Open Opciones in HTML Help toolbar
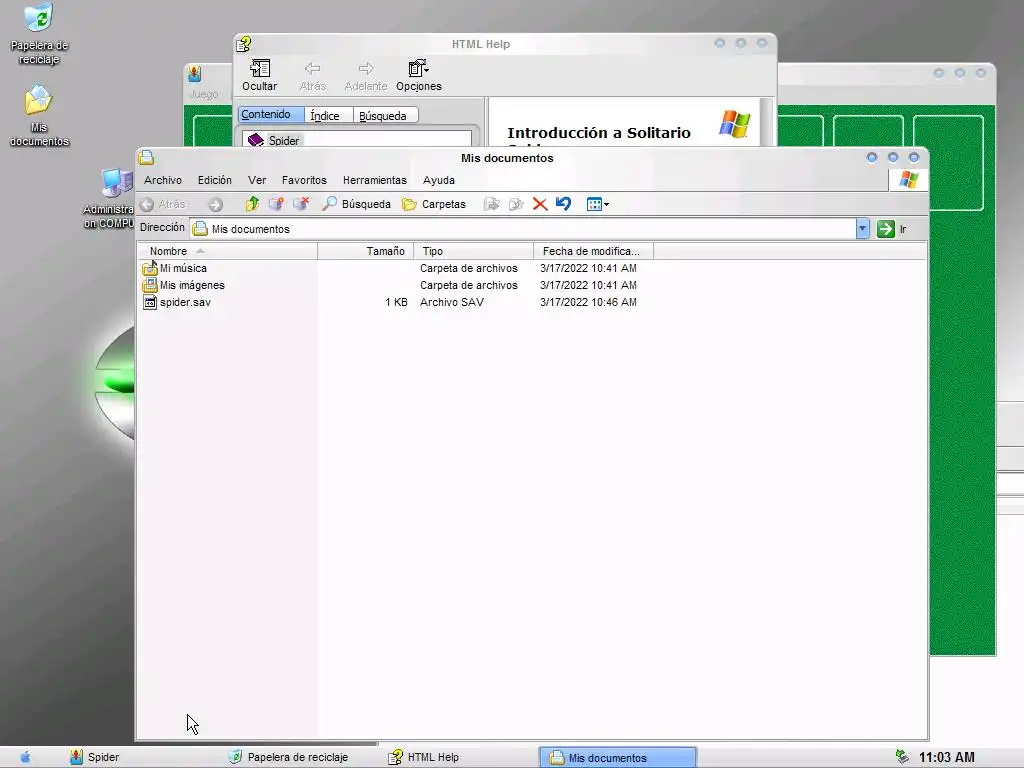This screenshot has width=1024, height=768. (419, 75)
